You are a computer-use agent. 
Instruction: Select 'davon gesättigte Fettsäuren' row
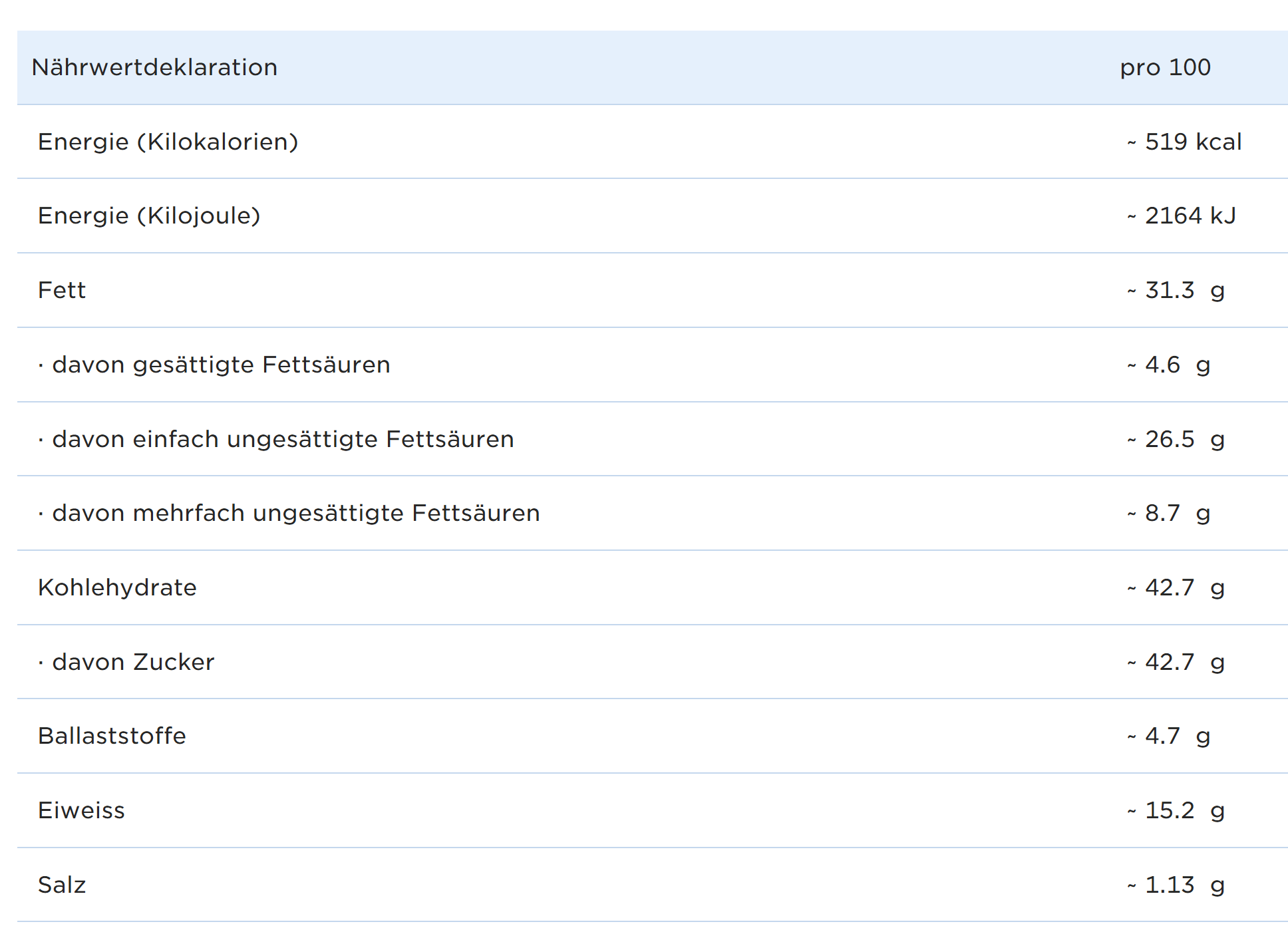[214, 365]
